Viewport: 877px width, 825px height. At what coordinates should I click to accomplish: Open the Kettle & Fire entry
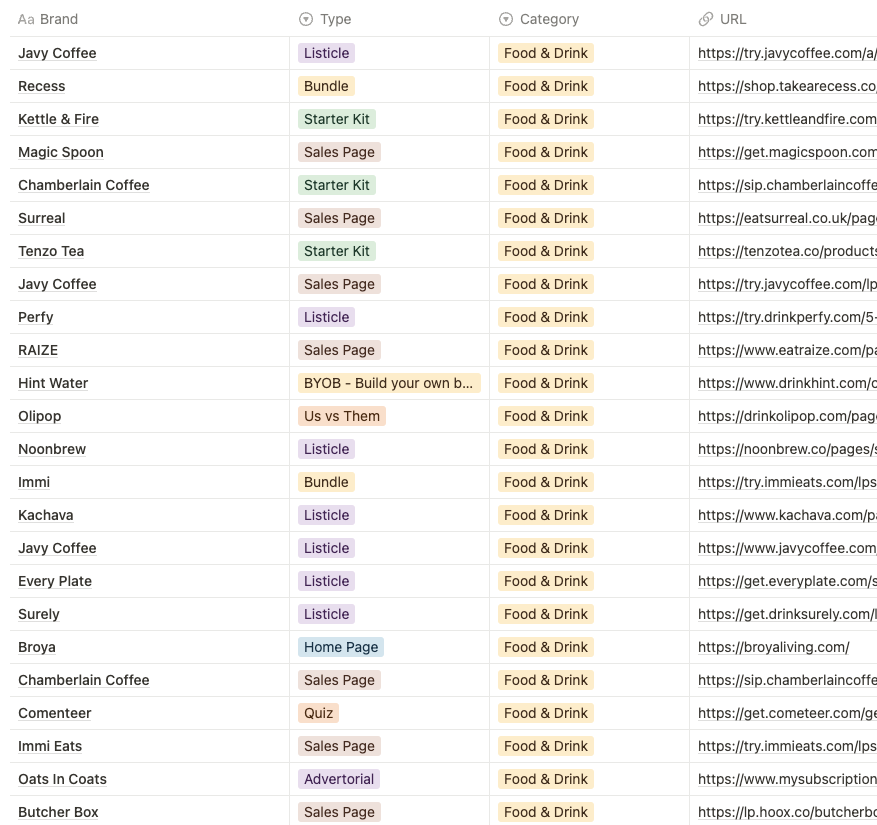[58, 119]
